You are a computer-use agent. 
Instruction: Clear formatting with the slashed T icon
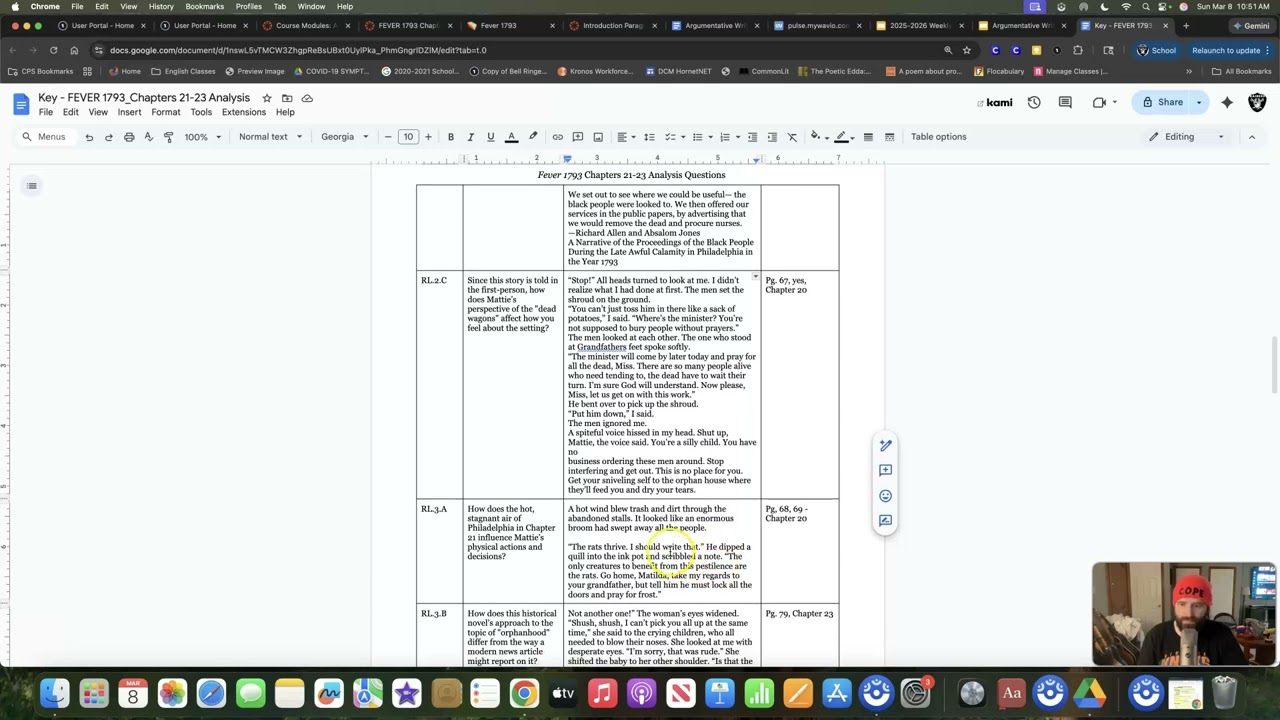click(x=792, y=137)
